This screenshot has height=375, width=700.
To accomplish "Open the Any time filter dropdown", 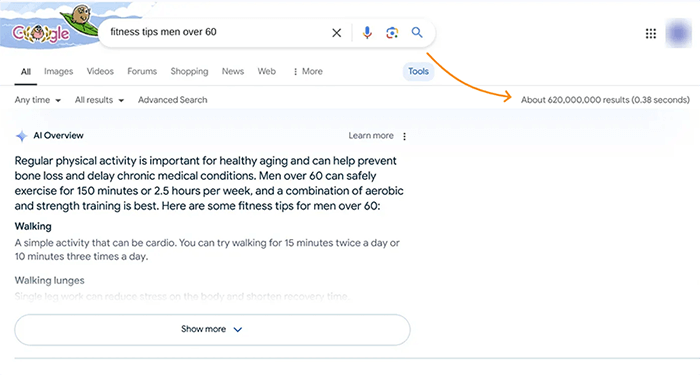I will [x=38, y=100].
